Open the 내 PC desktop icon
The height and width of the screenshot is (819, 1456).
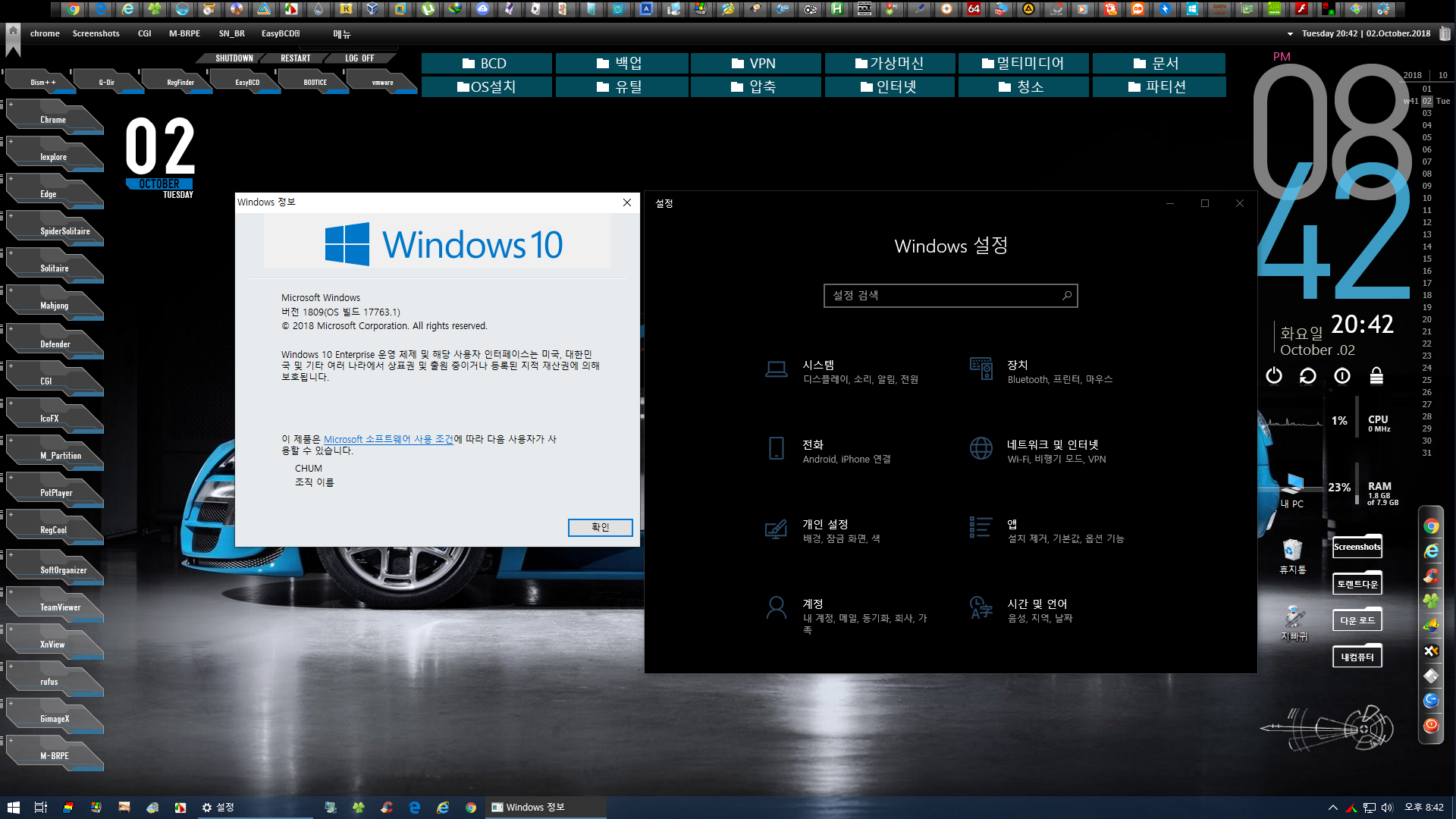1292,491
